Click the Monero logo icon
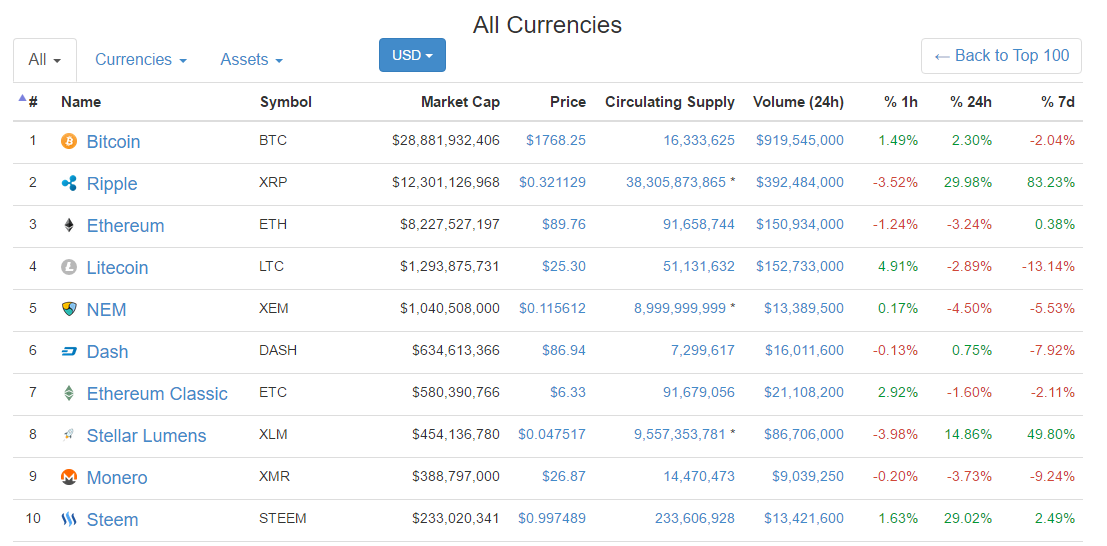 (x=69, y=477)
